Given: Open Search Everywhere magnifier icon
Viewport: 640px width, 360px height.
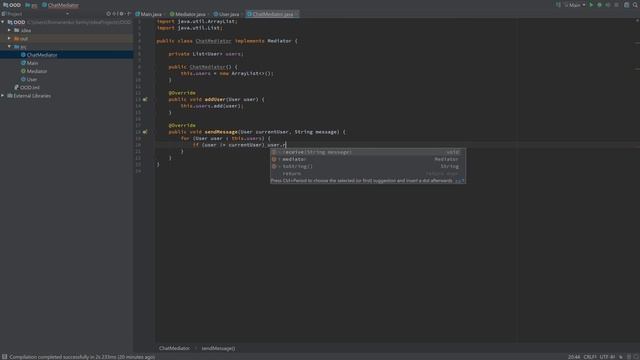Looking at the screenshot, I should click(635, 5).
